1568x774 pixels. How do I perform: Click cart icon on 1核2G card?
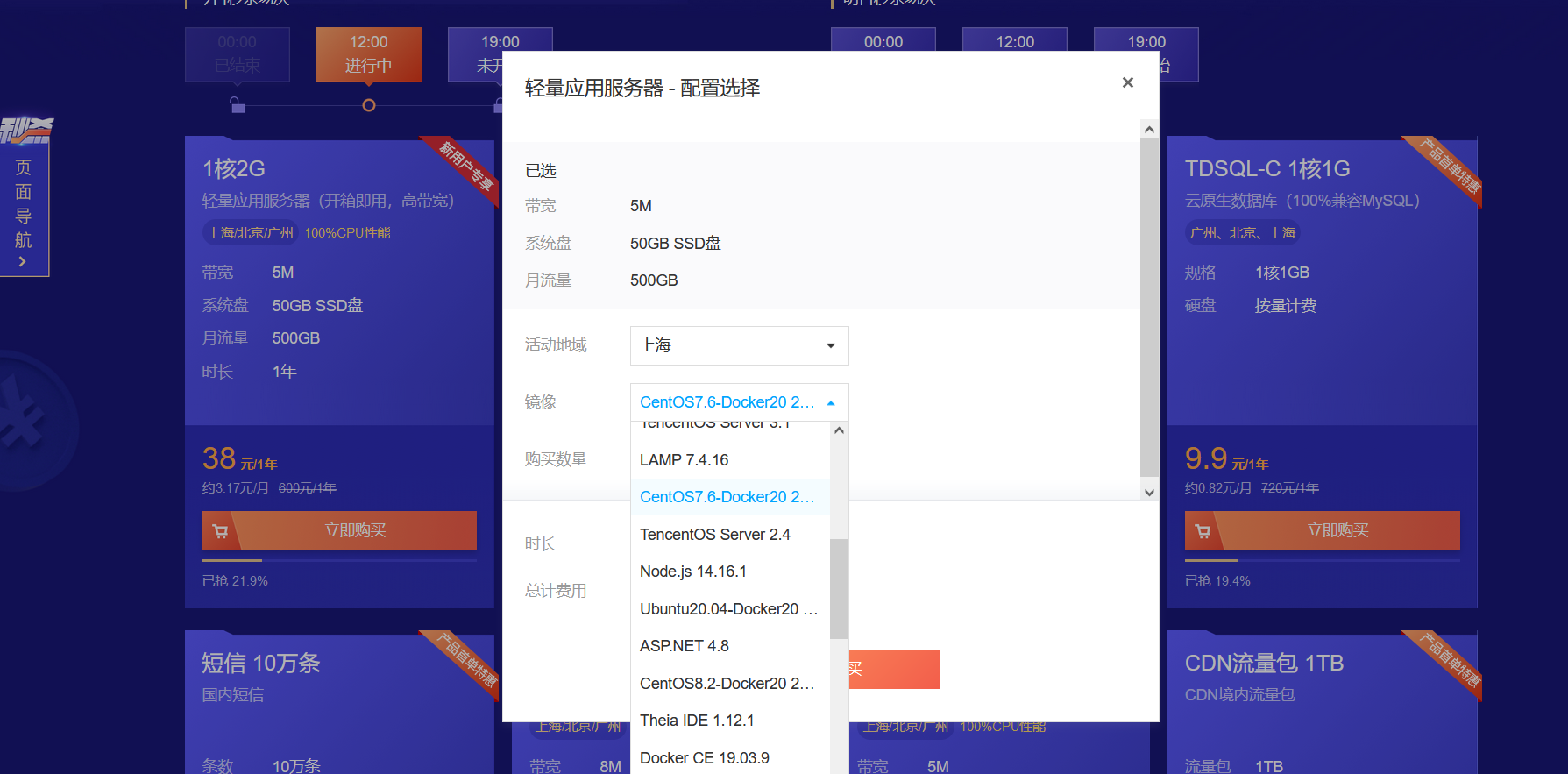pos(220,530)
